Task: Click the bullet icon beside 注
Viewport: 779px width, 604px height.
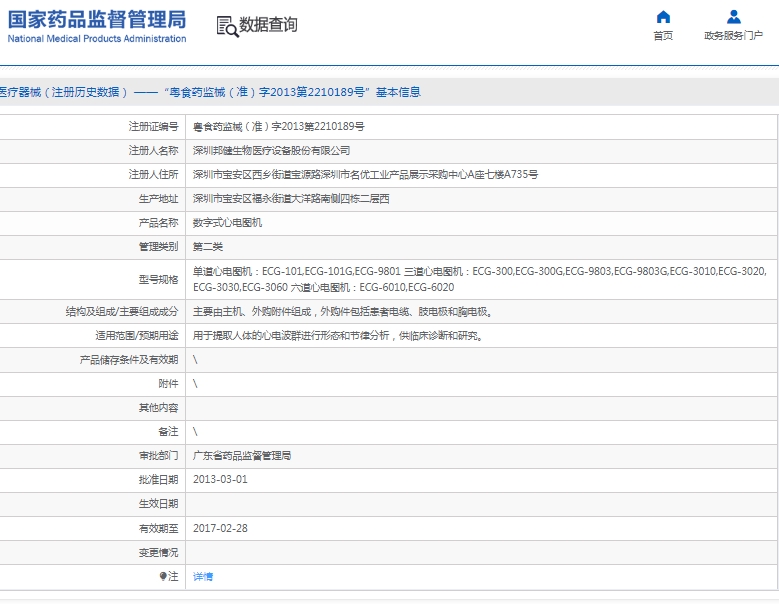Action: tap(163, 576)
